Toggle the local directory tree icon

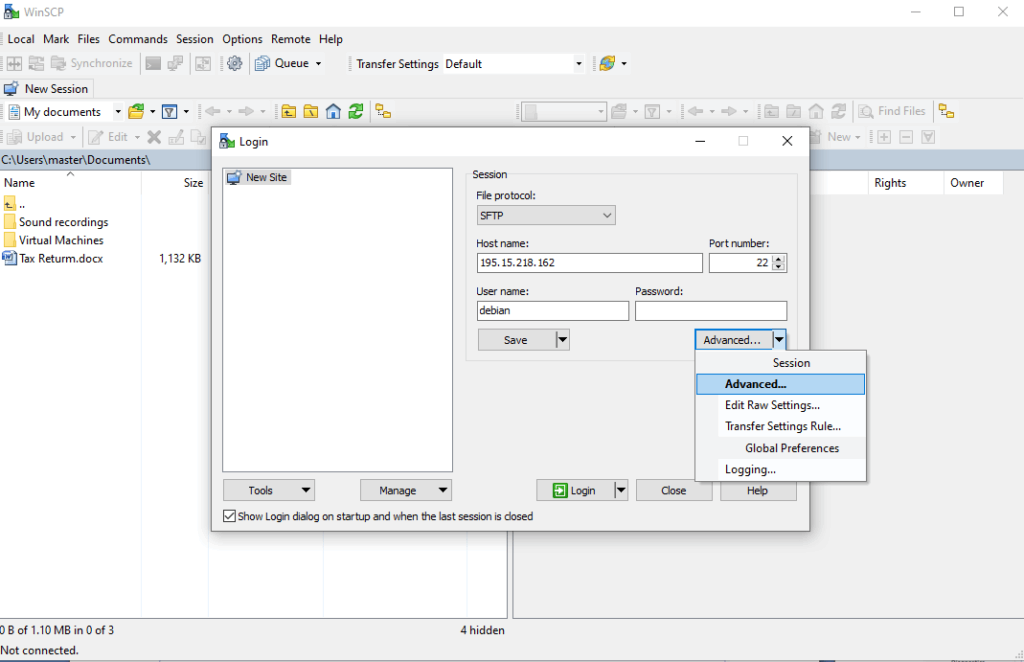click(x=383, y=112)
